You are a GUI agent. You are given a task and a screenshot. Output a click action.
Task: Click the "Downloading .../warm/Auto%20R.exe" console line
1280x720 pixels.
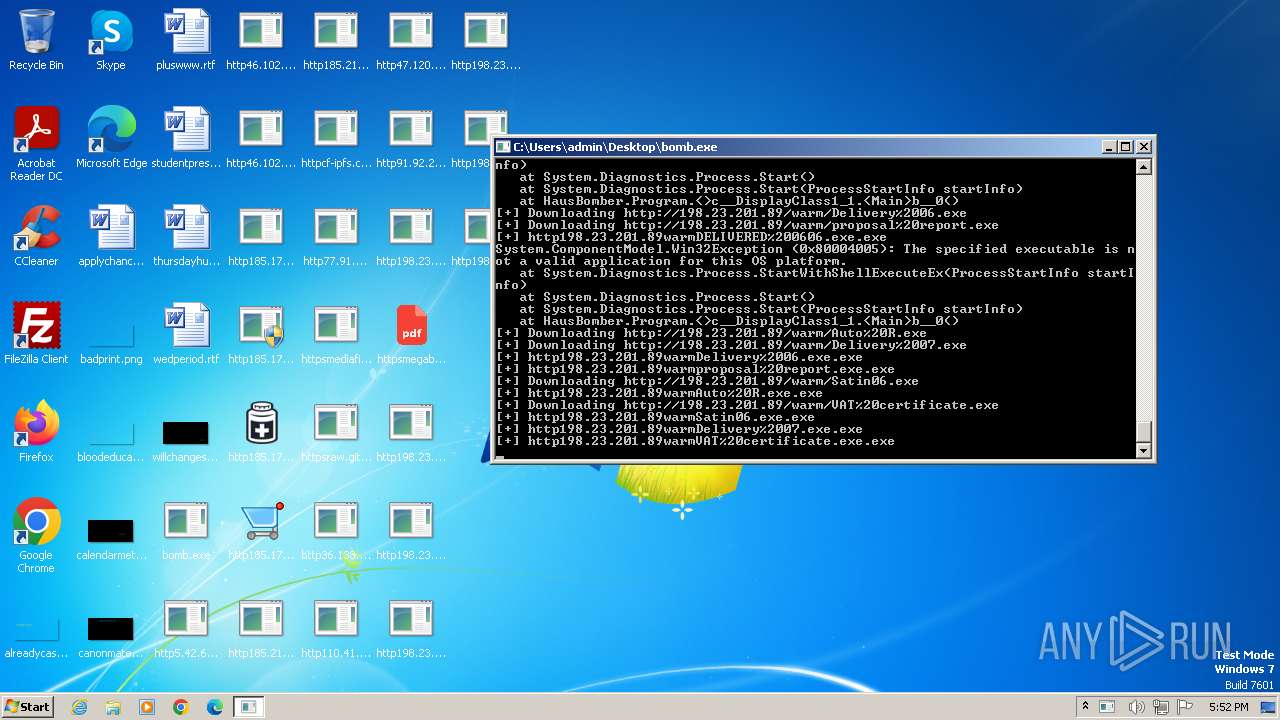(711, 333)
